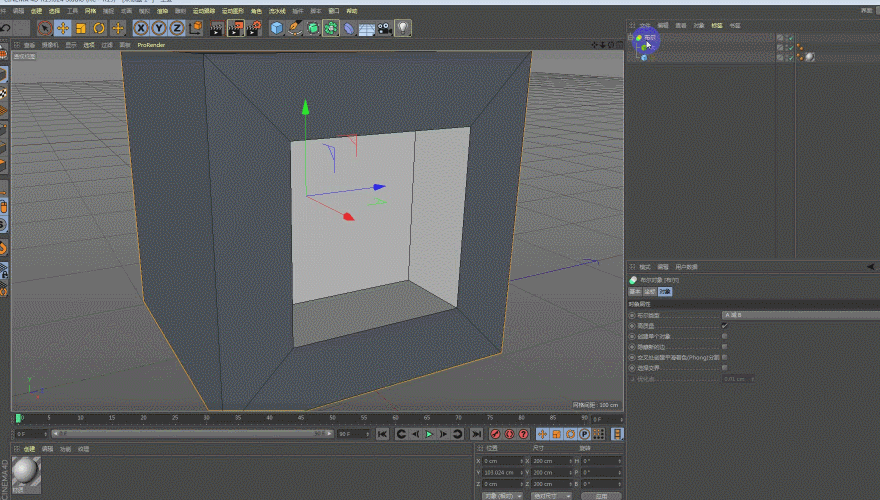Click Record active objects red button
This screenshot has width=880, height=500.
point(495,434)
